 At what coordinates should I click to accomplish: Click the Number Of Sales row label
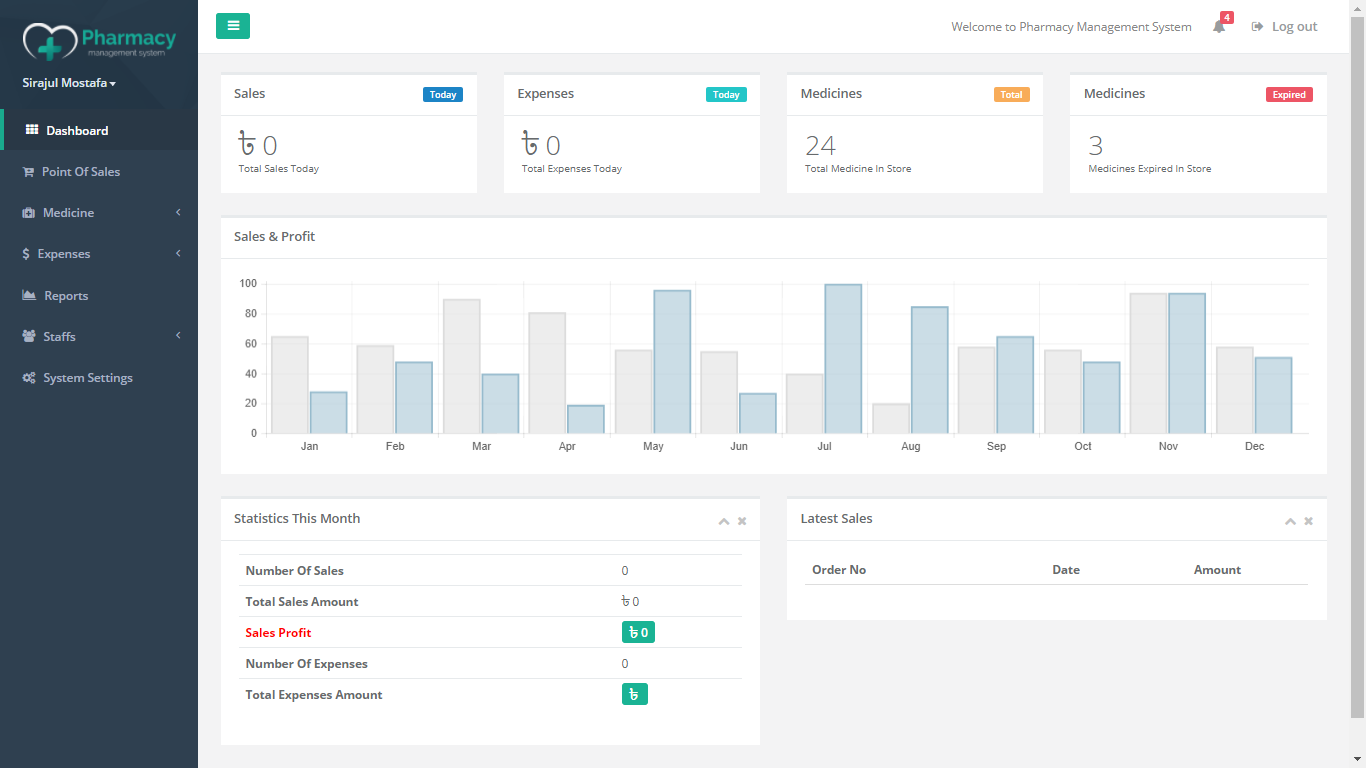[295, 571]
